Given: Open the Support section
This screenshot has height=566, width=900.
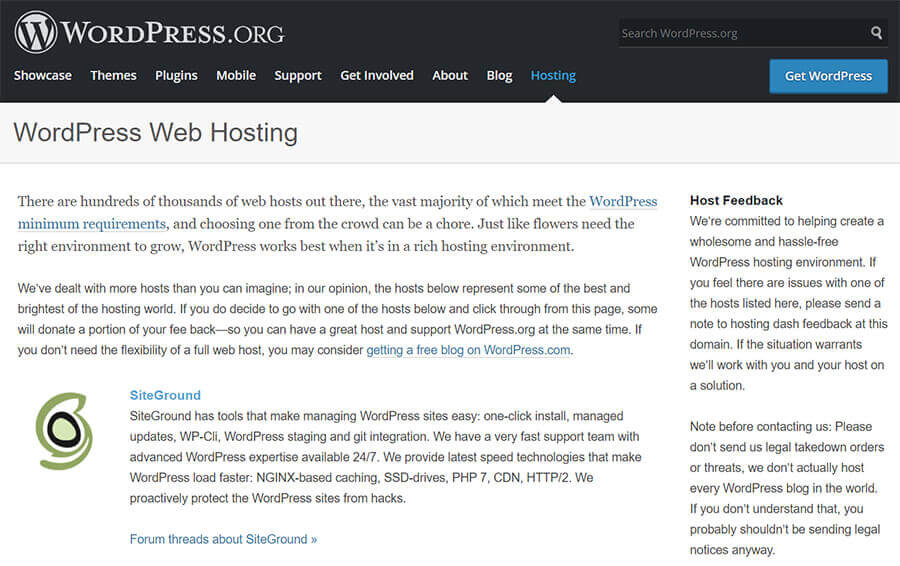Looking at the screenshot, I should [x=298, y=76].
